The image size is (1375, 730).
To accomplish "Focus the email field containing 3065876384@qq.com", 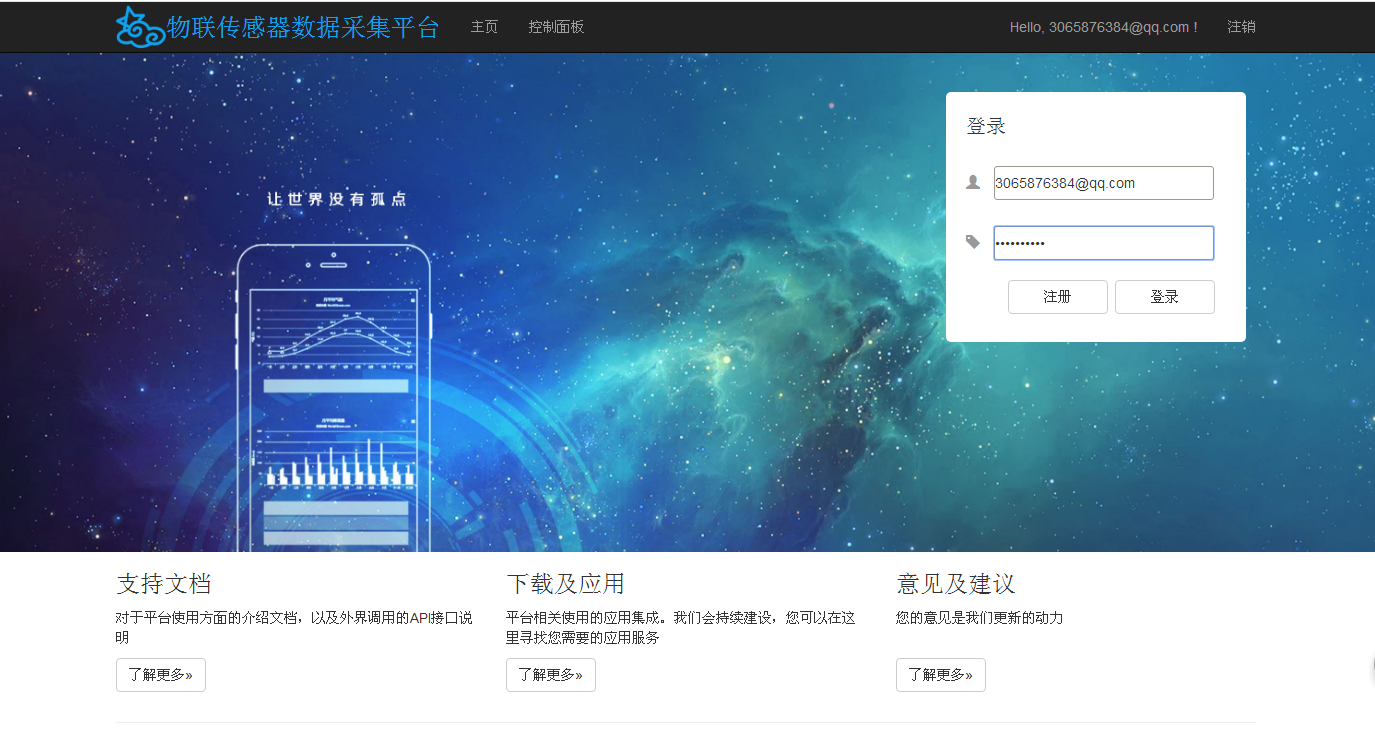I will (1103, 183).
